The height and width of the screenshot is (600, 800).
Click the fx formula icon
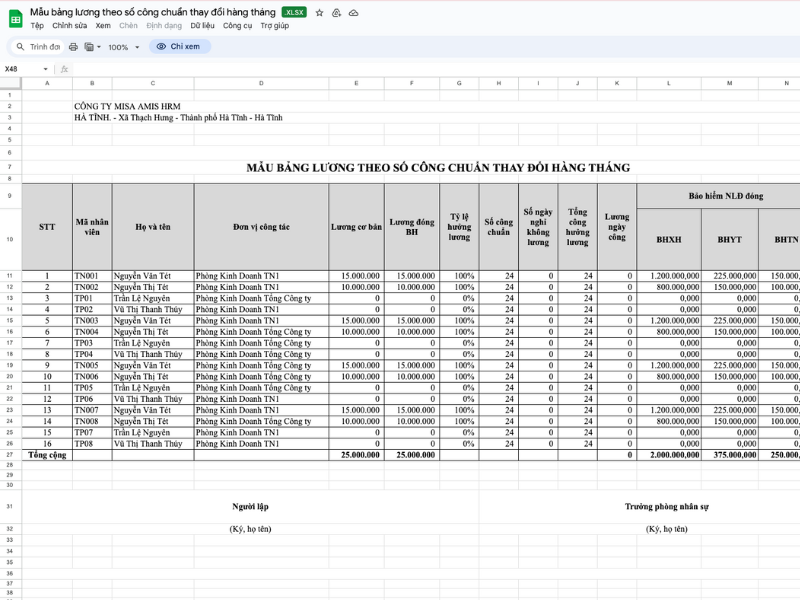click(x=64, y=69)
